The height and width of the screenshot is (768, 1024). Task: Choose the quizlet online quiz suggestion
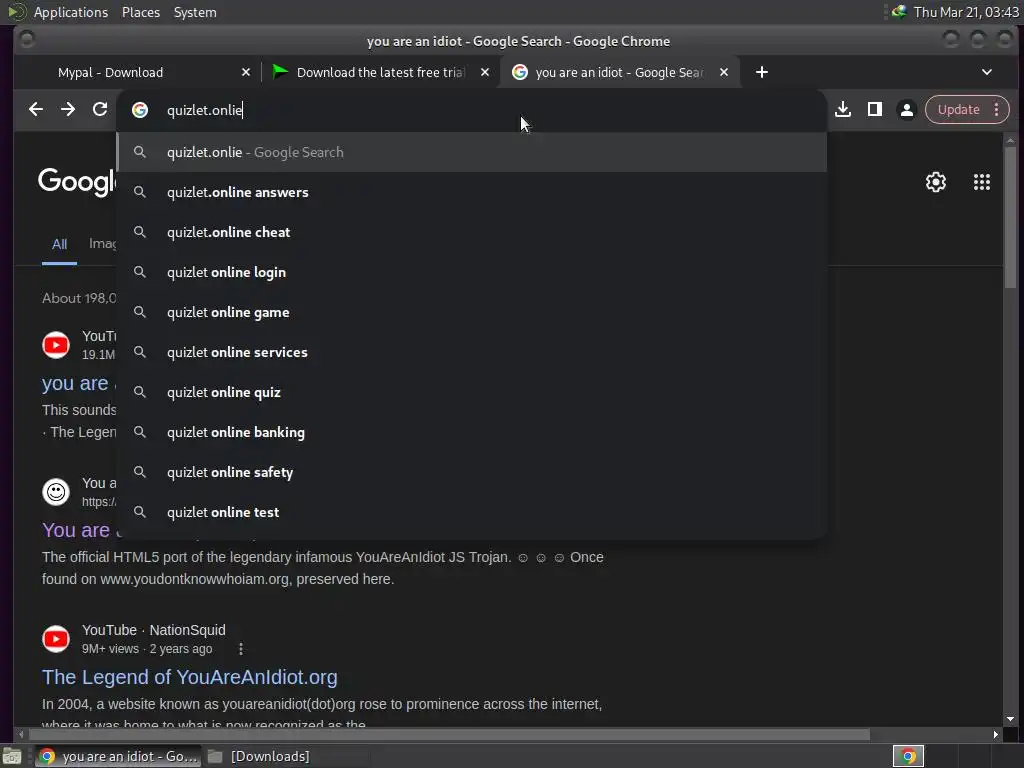(472, 392)
